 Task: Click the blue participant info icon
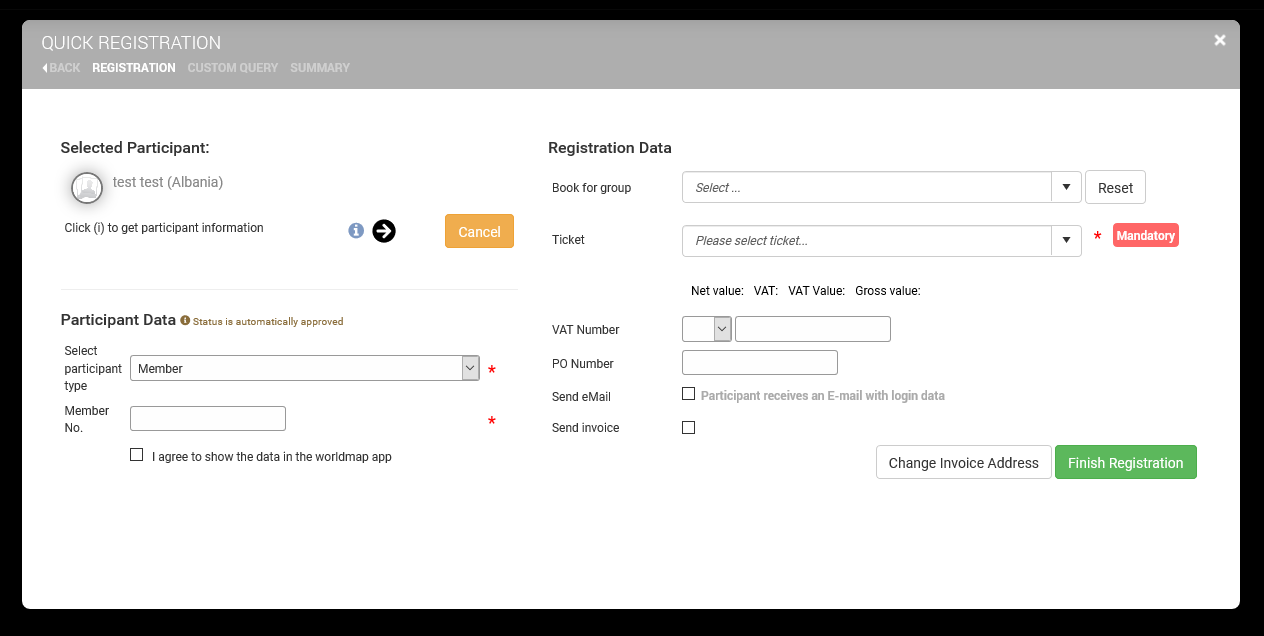click(x=356, y=231)
